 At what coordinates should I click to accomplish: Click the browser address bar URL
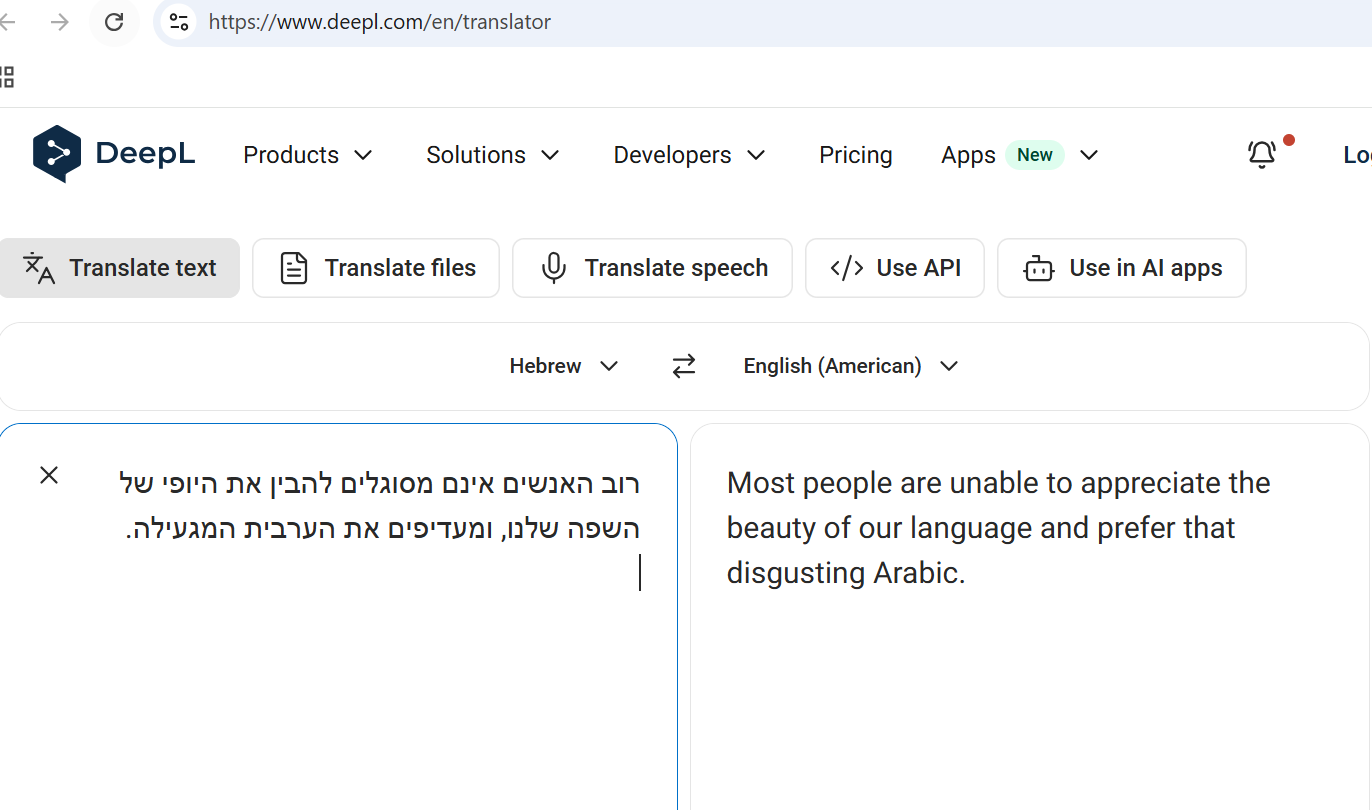click(x=380, y=22)
